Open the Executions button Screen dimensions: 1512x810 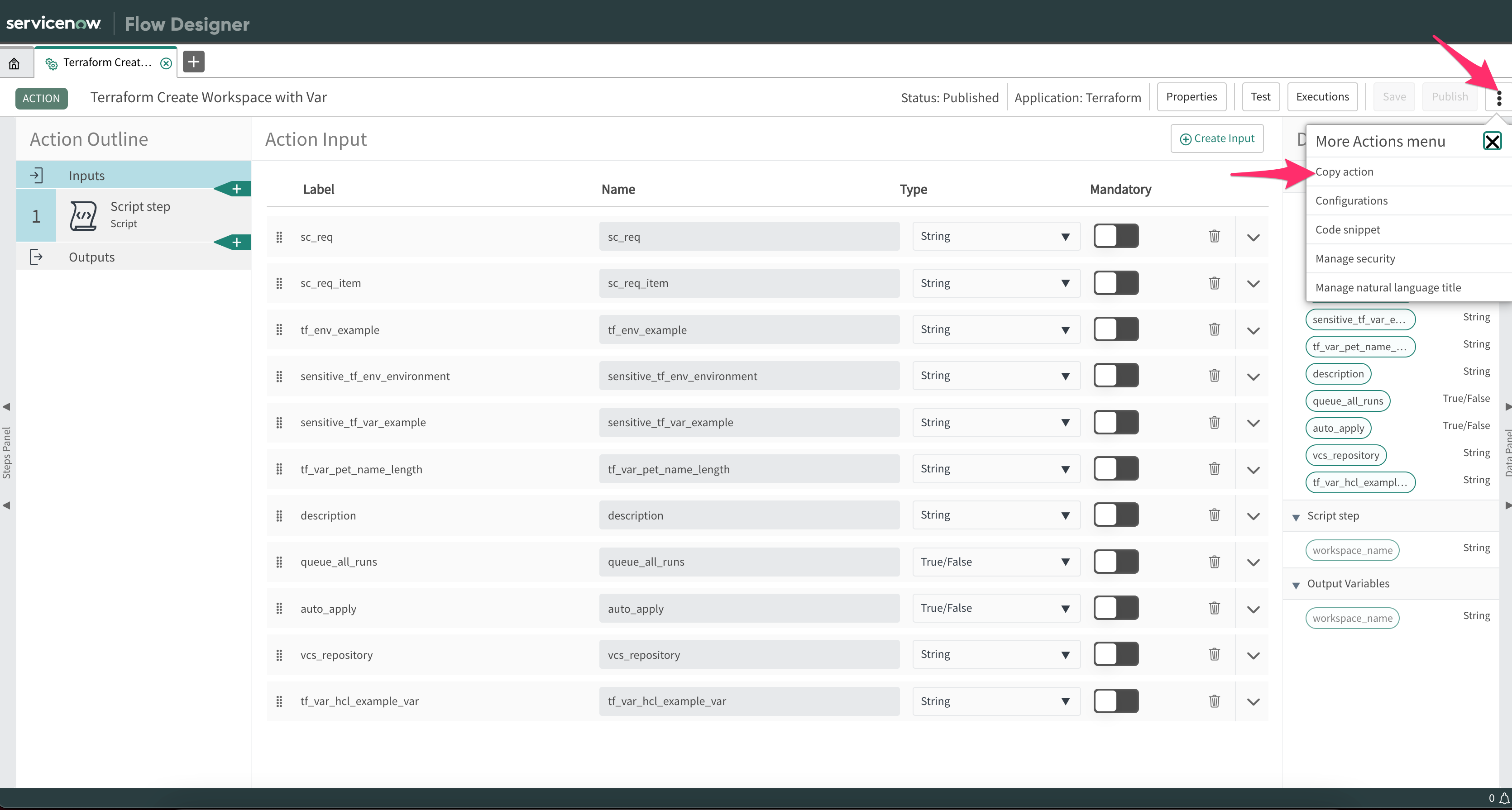click(x=1322, y=97)
